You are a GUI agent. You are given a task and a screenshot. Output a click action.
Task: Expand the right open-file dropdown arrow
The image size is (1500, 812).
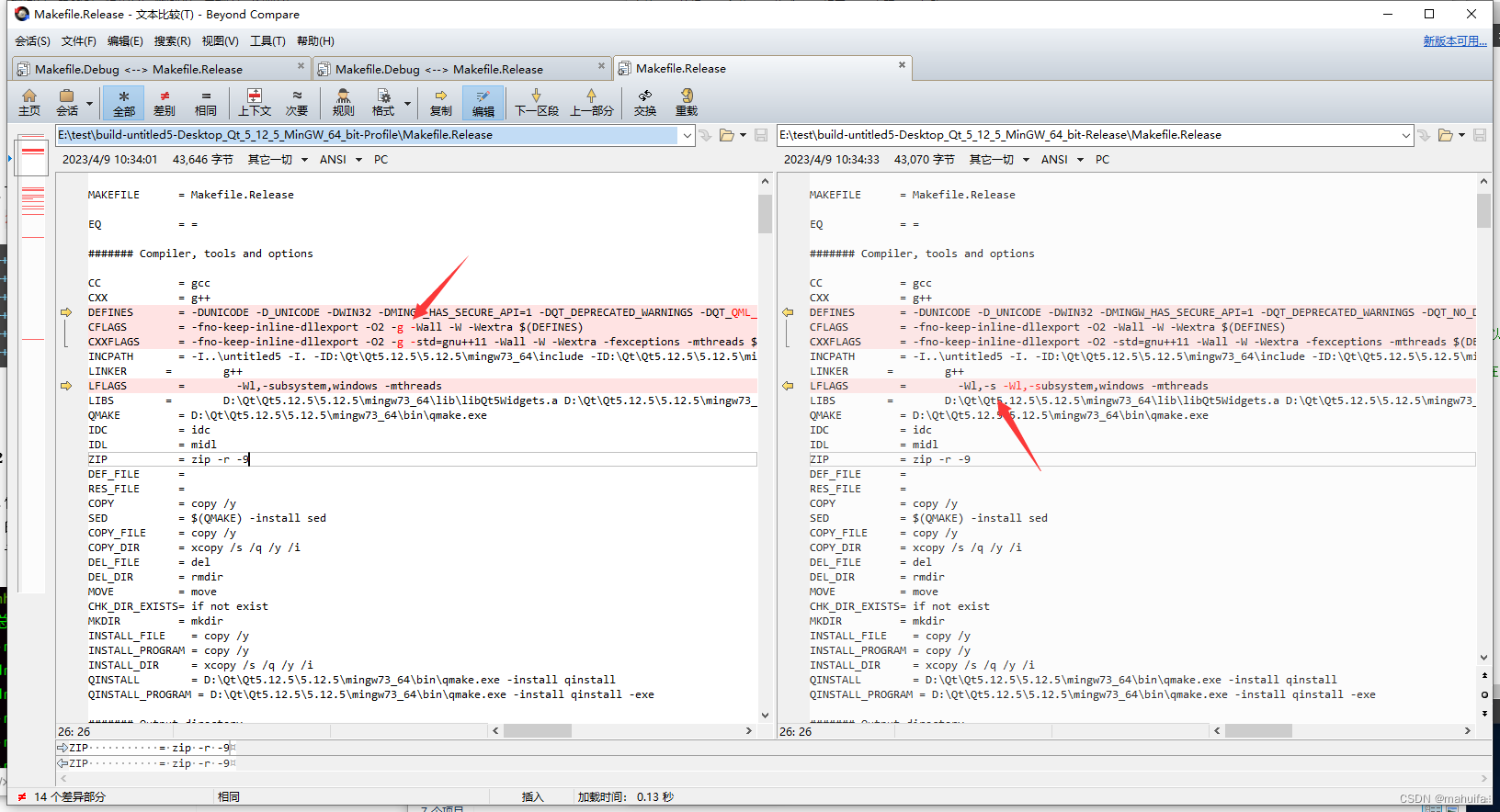[1461, 135]
